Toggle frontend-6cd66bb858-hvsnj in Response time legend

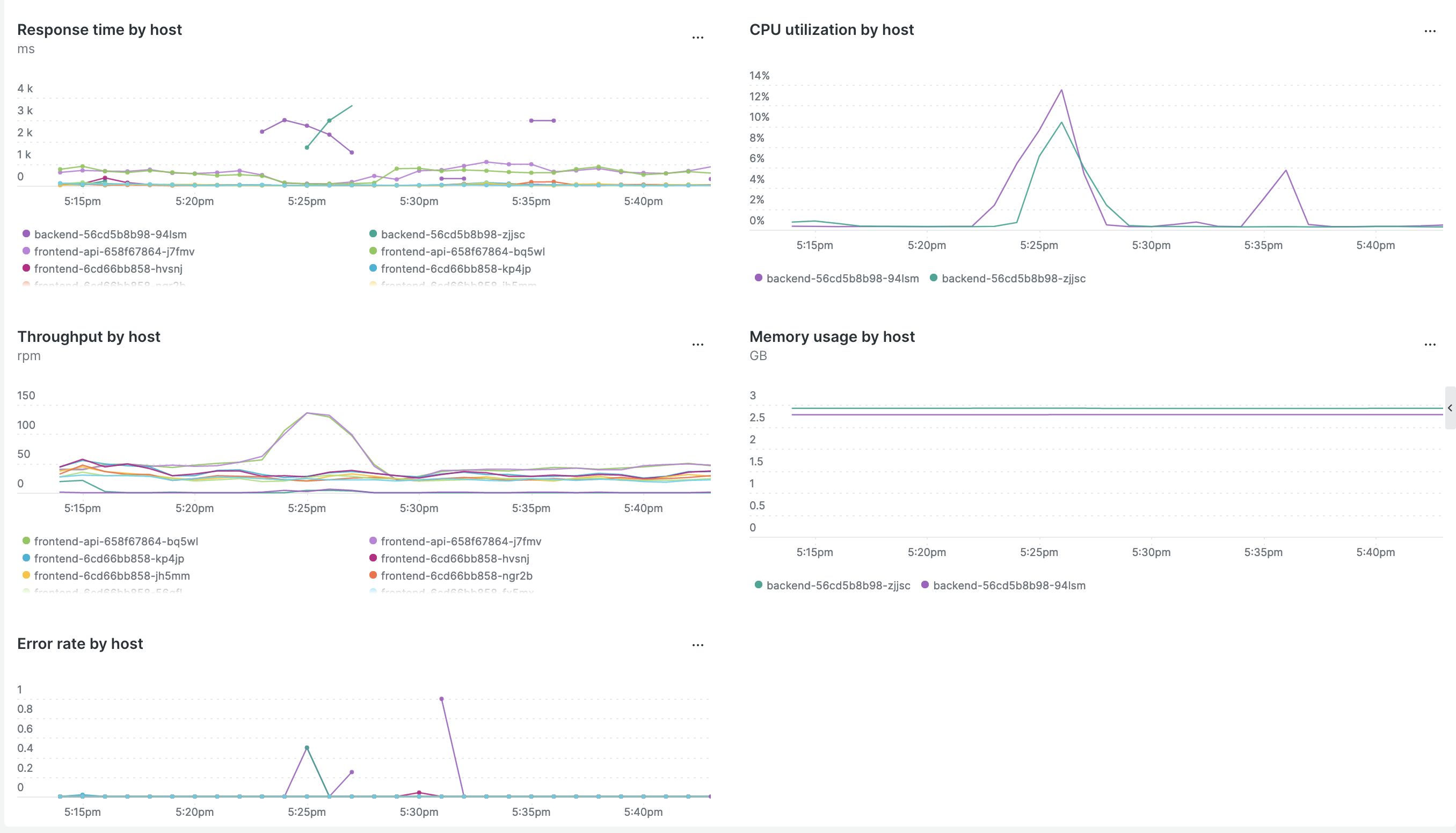(107, 268)
